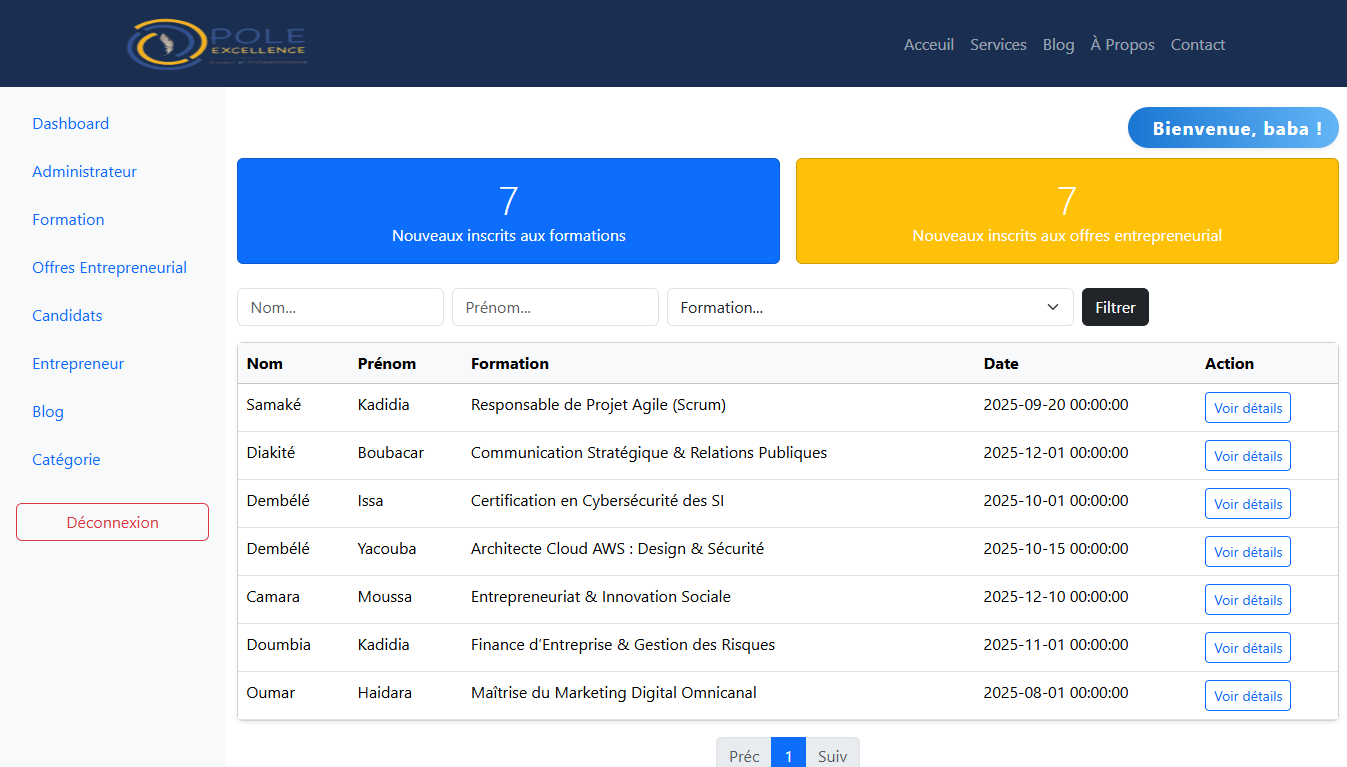This screenshot has height=767, width=1347.
Task: Click the Suiv pagination button
Action: click(x=832, y=755)
